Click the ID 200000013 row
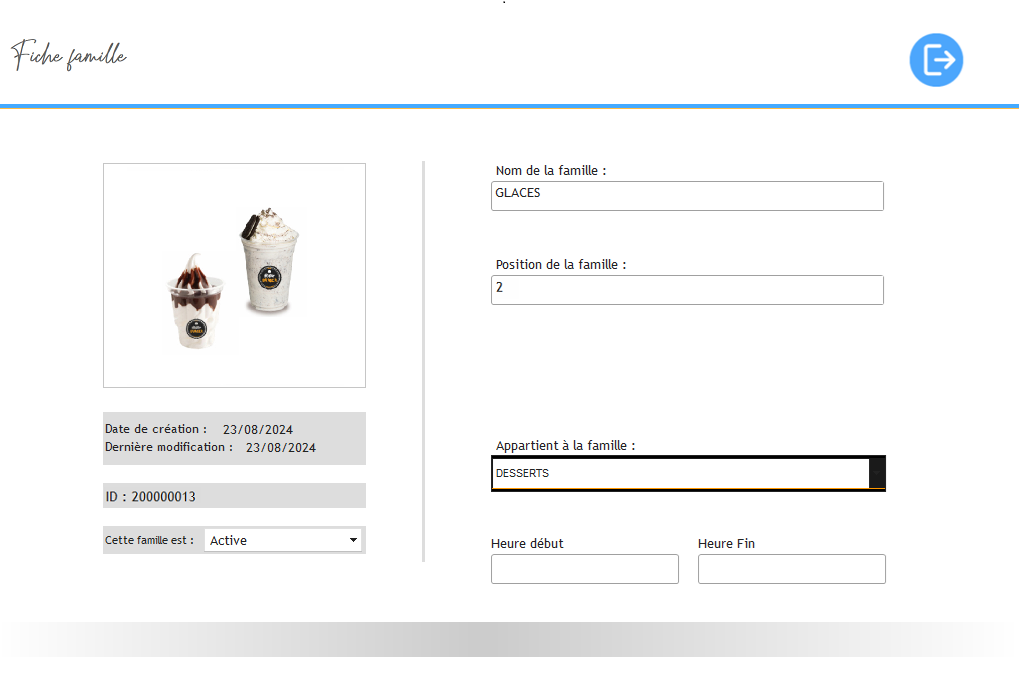The image size is (1019, 695). click(x=234, y=496)
